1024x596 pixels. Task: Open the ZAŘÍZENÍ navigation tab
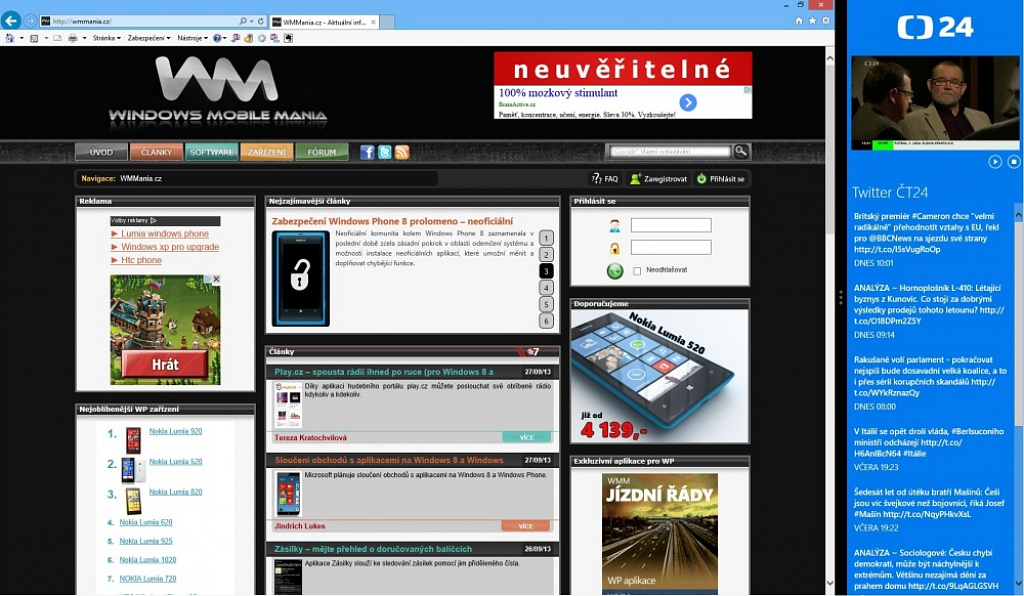[266, 152]
